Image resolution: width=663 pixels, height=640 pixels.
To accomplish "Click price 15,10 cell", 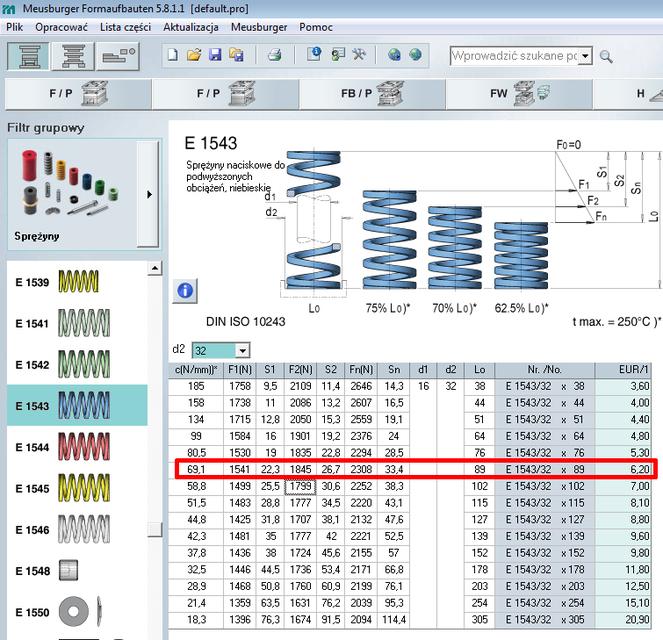I will 623,603.
